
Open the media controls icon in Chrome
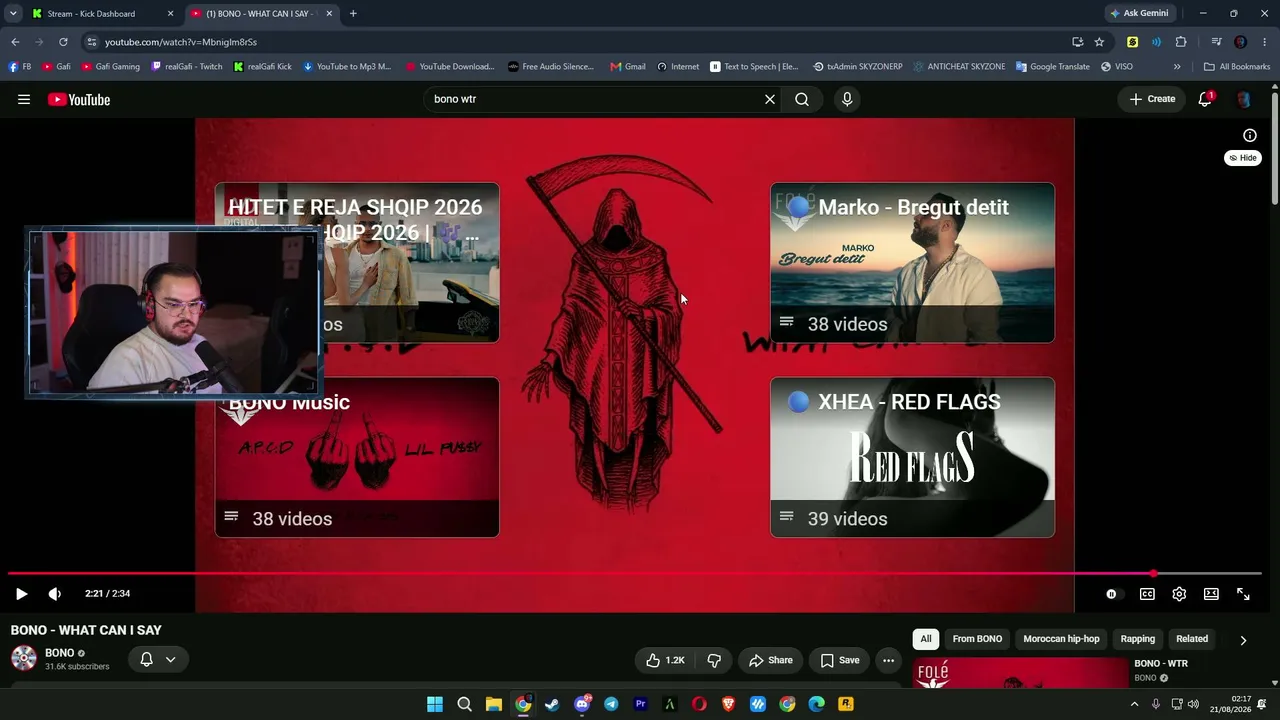pos(1216,42)
